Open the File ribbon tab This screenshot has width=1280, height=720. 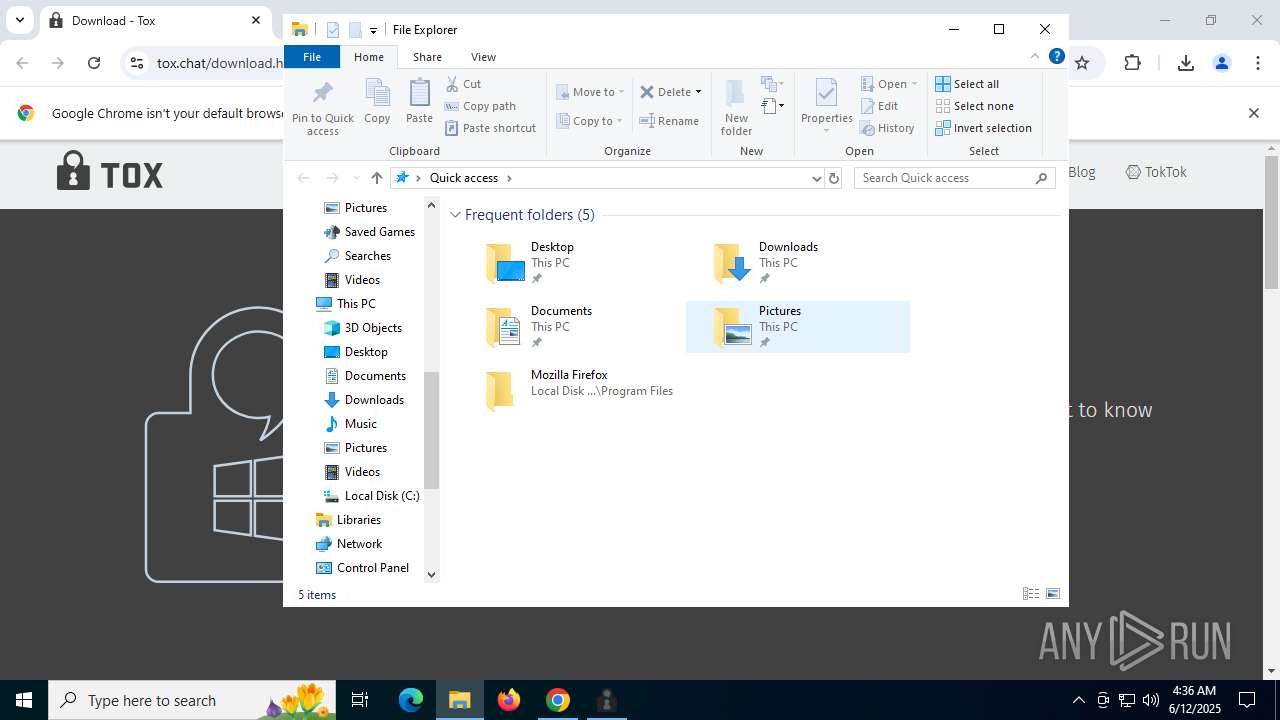[312, 57]
